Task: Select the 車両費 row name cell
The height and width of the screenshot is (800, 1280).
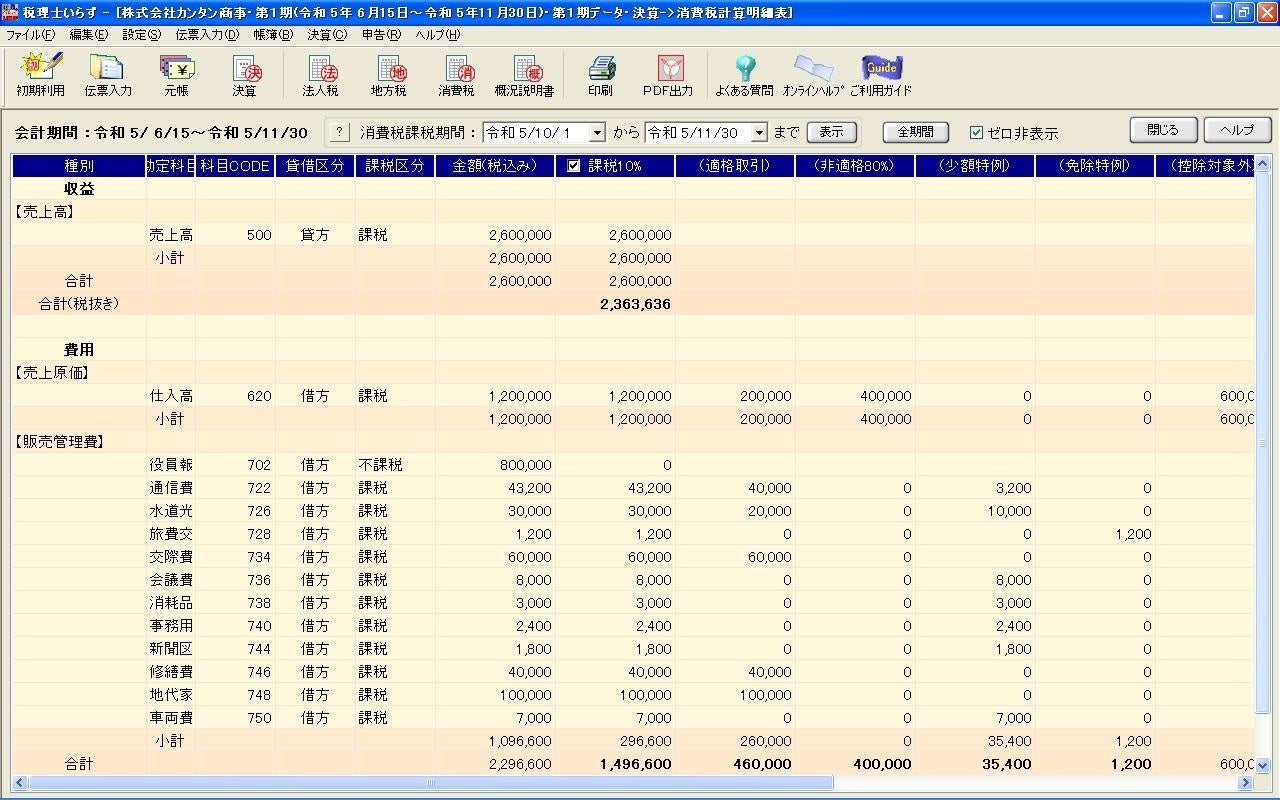Action: coord(171,718)
